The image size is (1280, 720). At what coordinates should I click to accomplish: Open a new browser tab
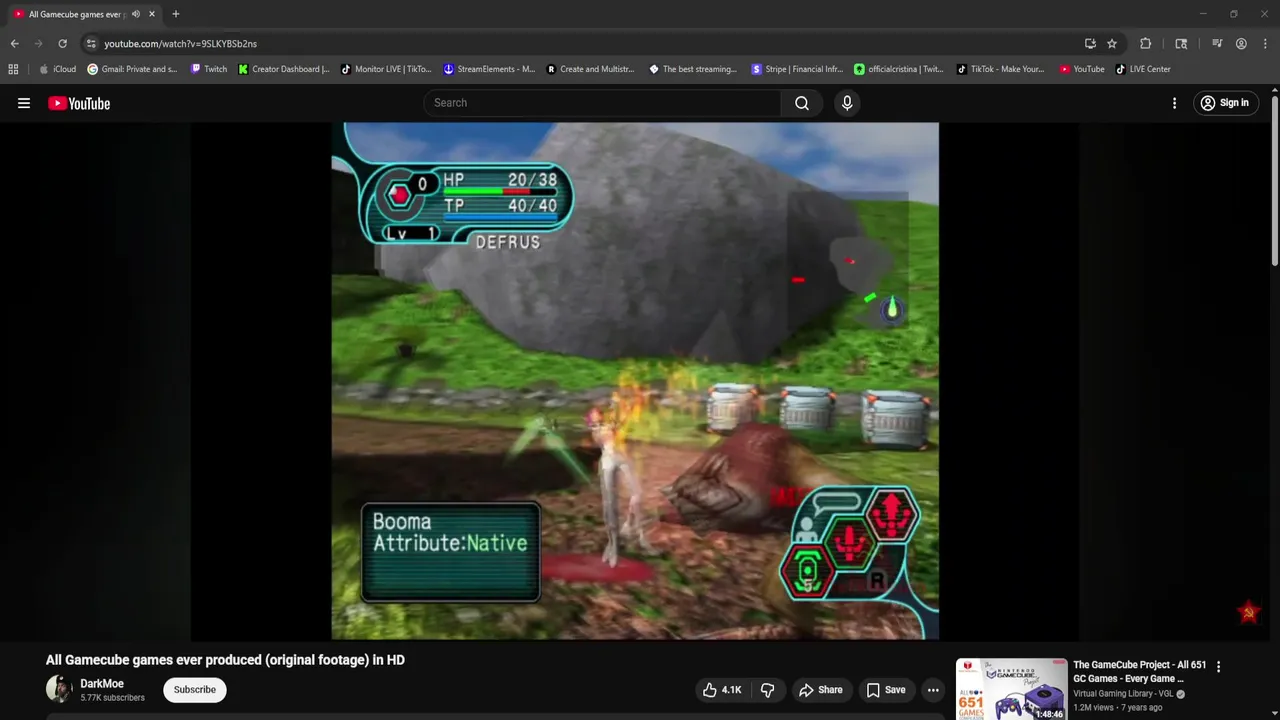tap(175, 14)
